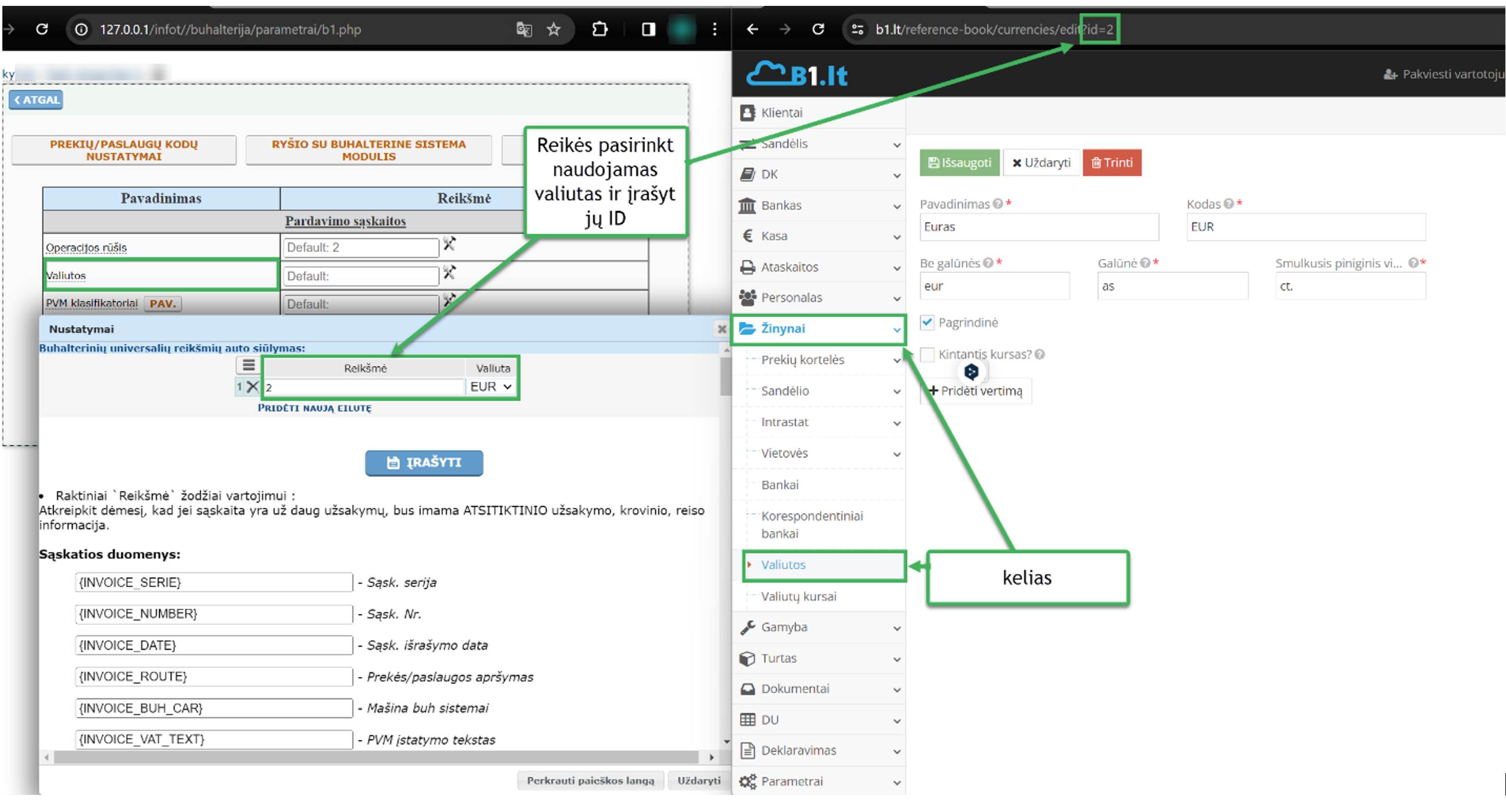Click help icon beside Galūnė

point(1145,263)
